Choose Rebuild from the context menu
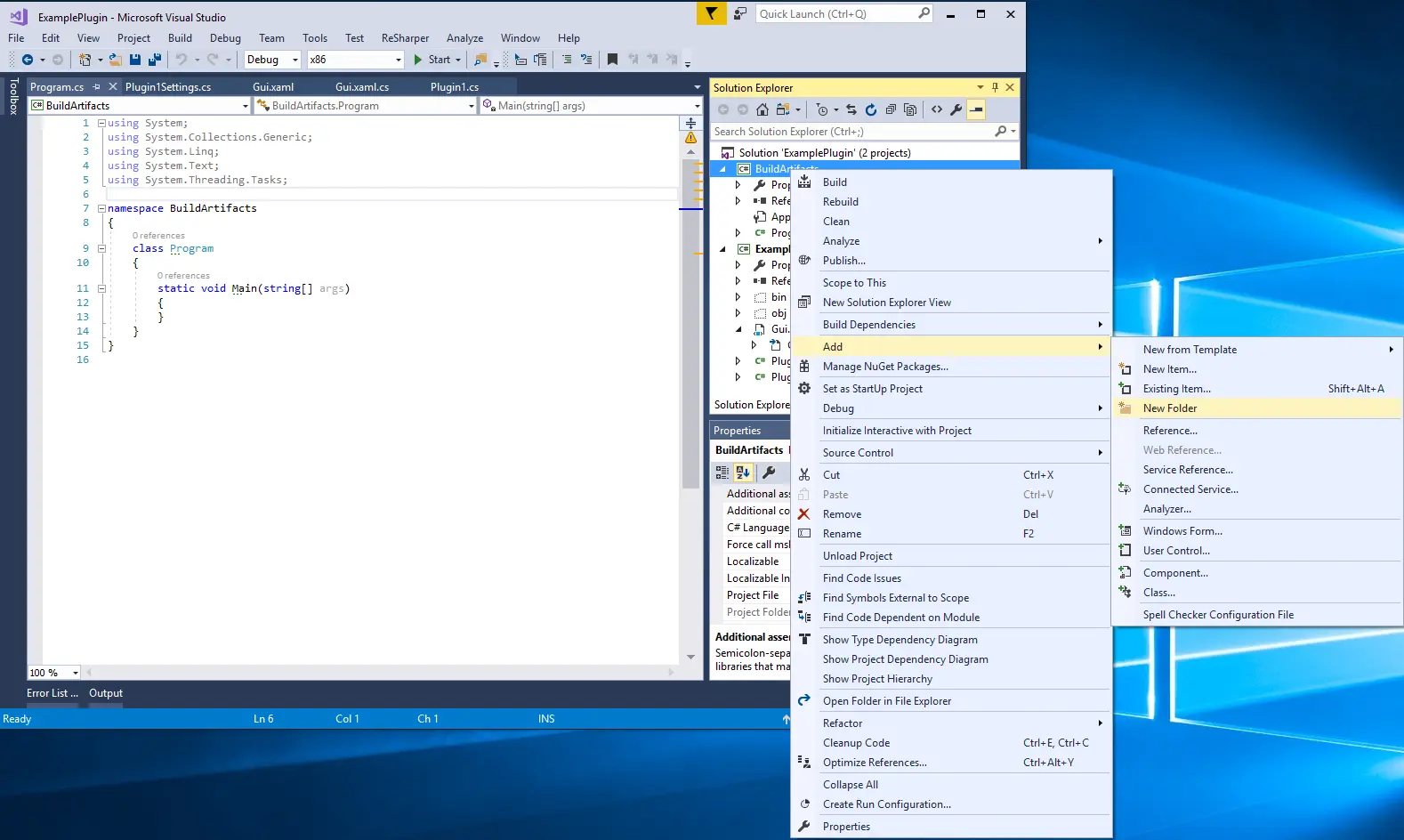Image resolution: width=1404 pixels, height=840 pixels. click(x=952, y=202)
